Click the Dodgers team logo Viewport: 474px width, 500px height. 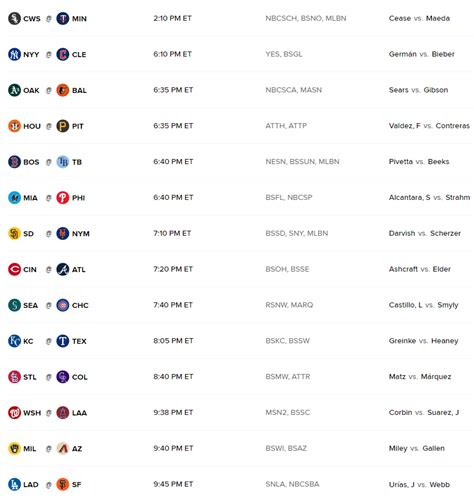coord(14,484)
